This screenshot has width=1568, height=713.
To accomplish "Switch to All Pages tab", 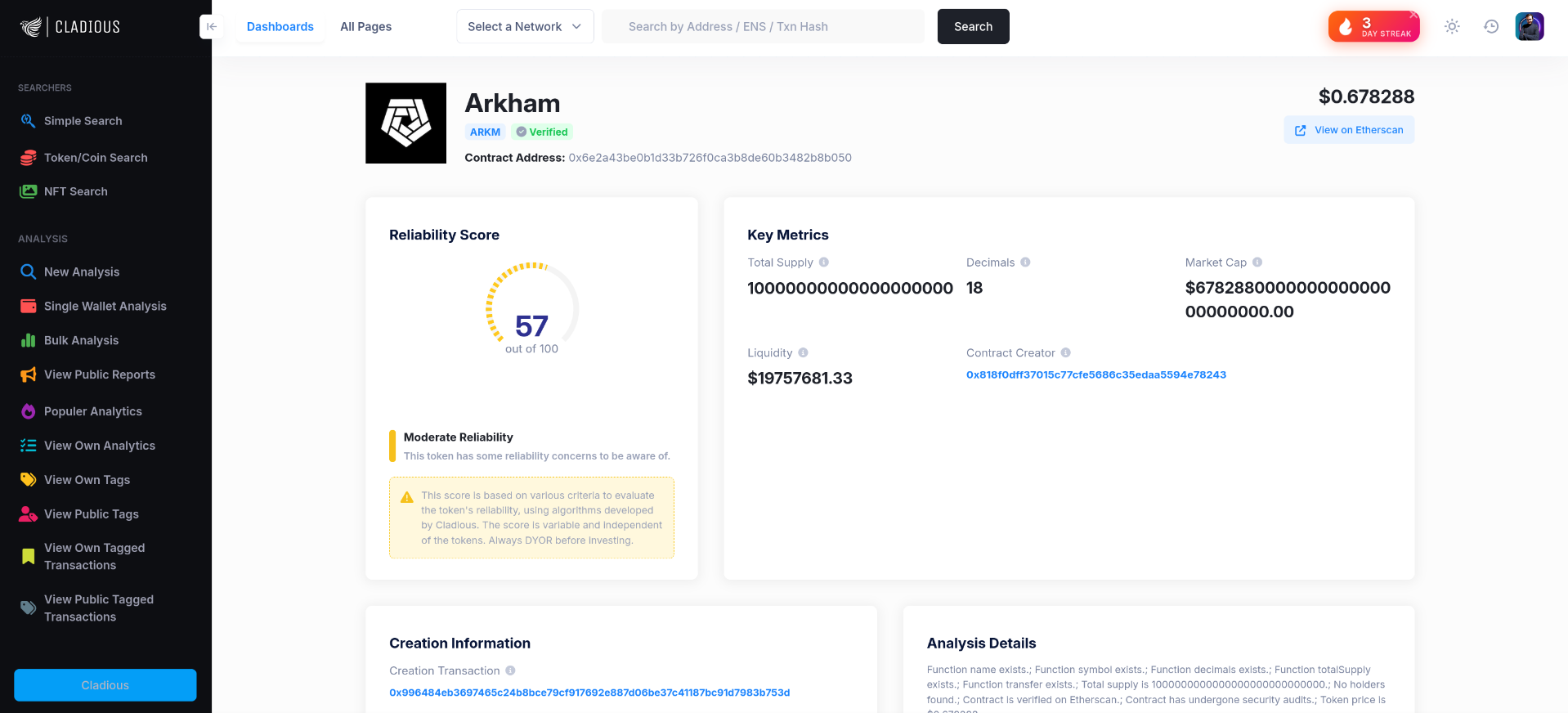I will click(365, 27).
